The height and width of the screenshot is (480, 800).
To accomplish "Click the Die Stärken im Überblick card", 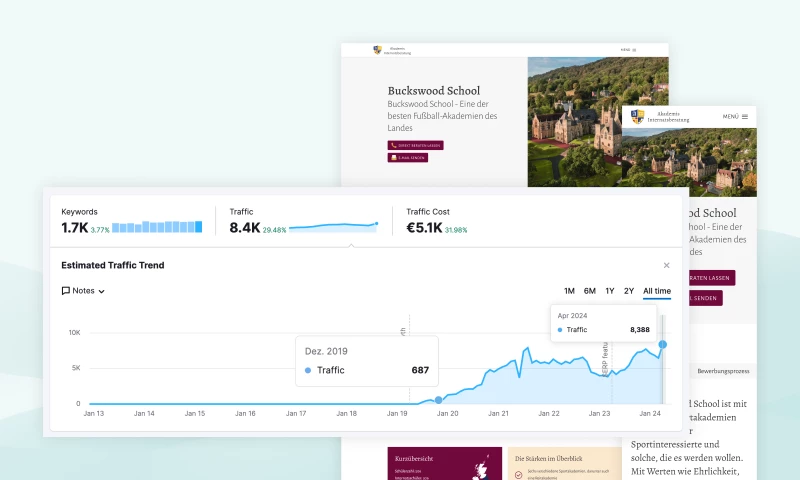I will (x=565, y=463).
